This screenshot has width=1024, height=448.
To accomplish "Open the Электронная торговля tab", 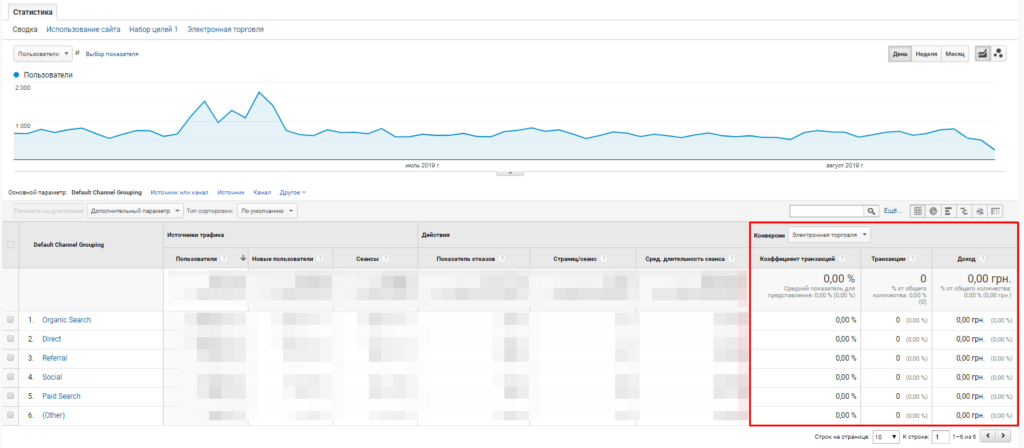I will click(225, 30).
